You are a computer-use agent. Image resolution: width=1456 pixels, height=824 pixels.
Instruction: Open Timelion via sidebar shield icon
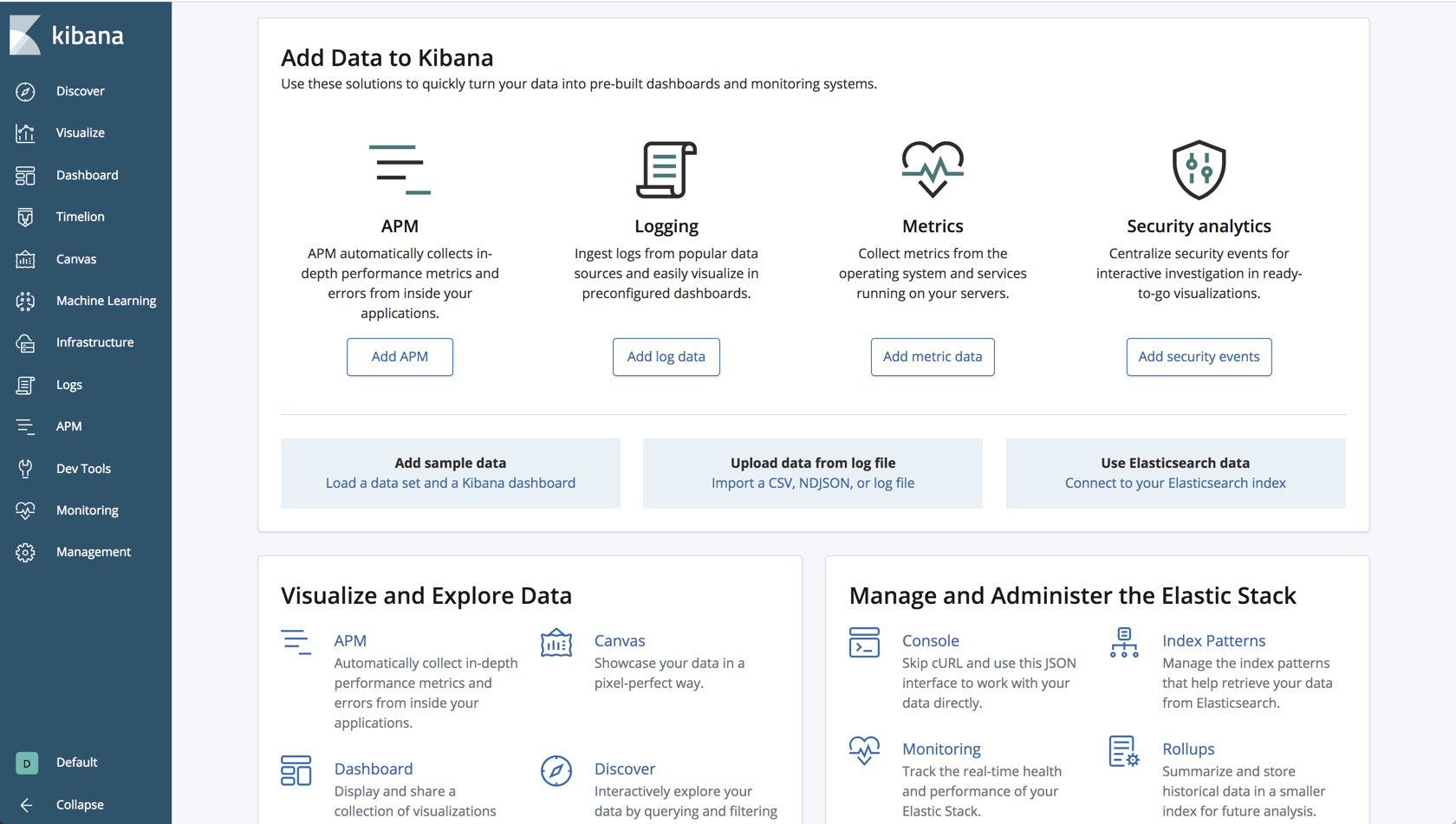click(25, 217)
